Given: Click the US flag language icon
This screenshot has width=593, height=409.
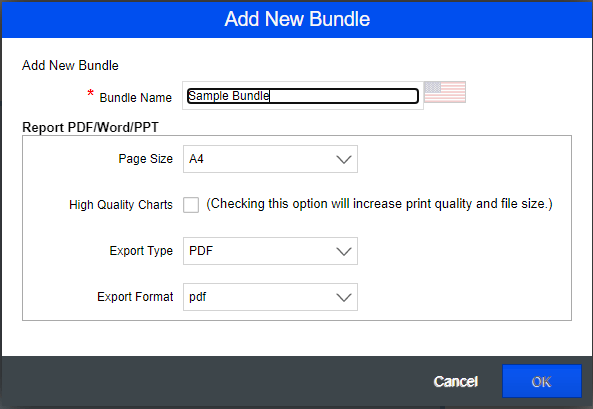Looking at the screenshot, I should [445, 92].
